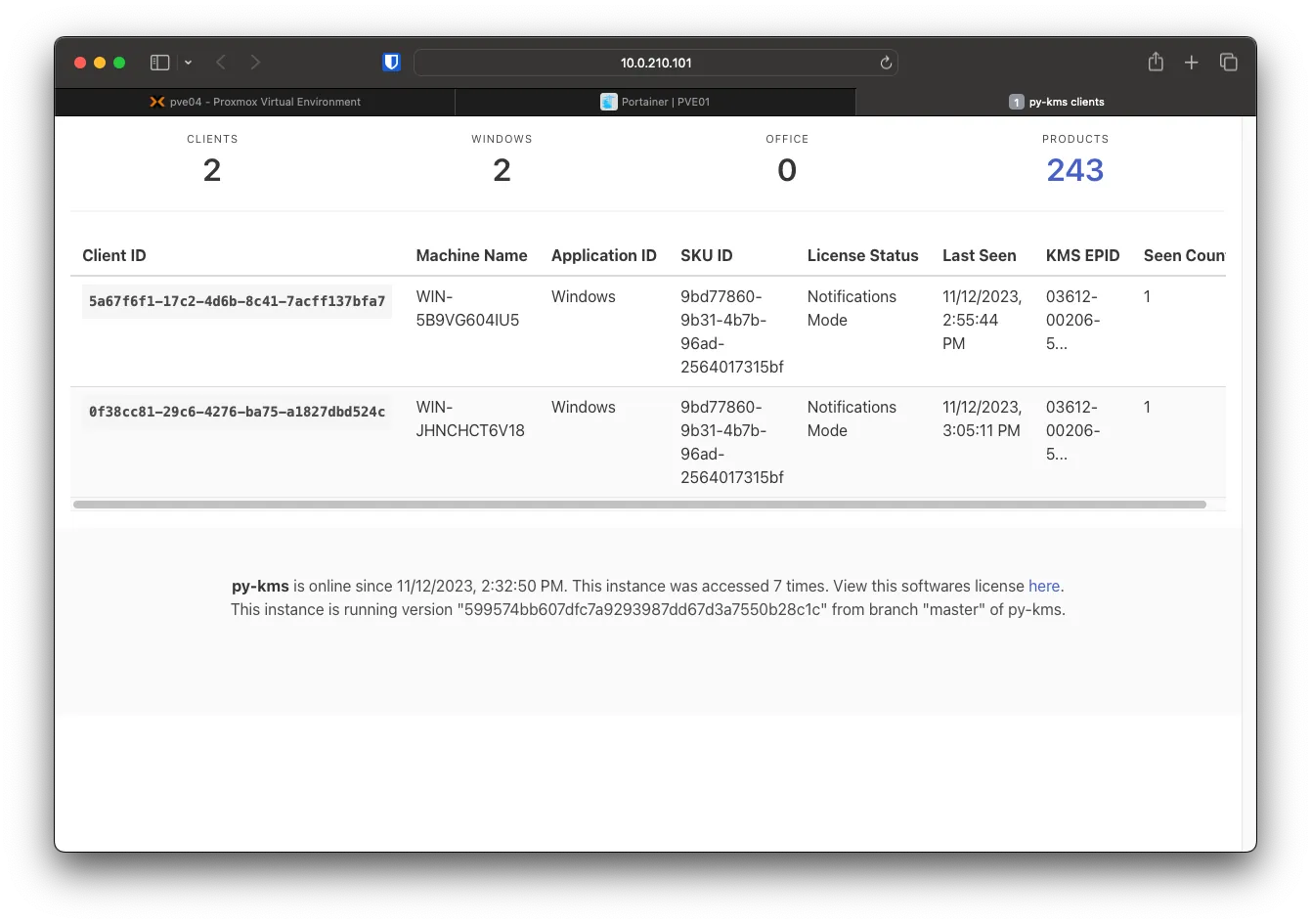The height and width of the screenshot is (924, 1311).
Task: Click machine name WIN-5B9VG604IU5
Action: pos(467,308)
